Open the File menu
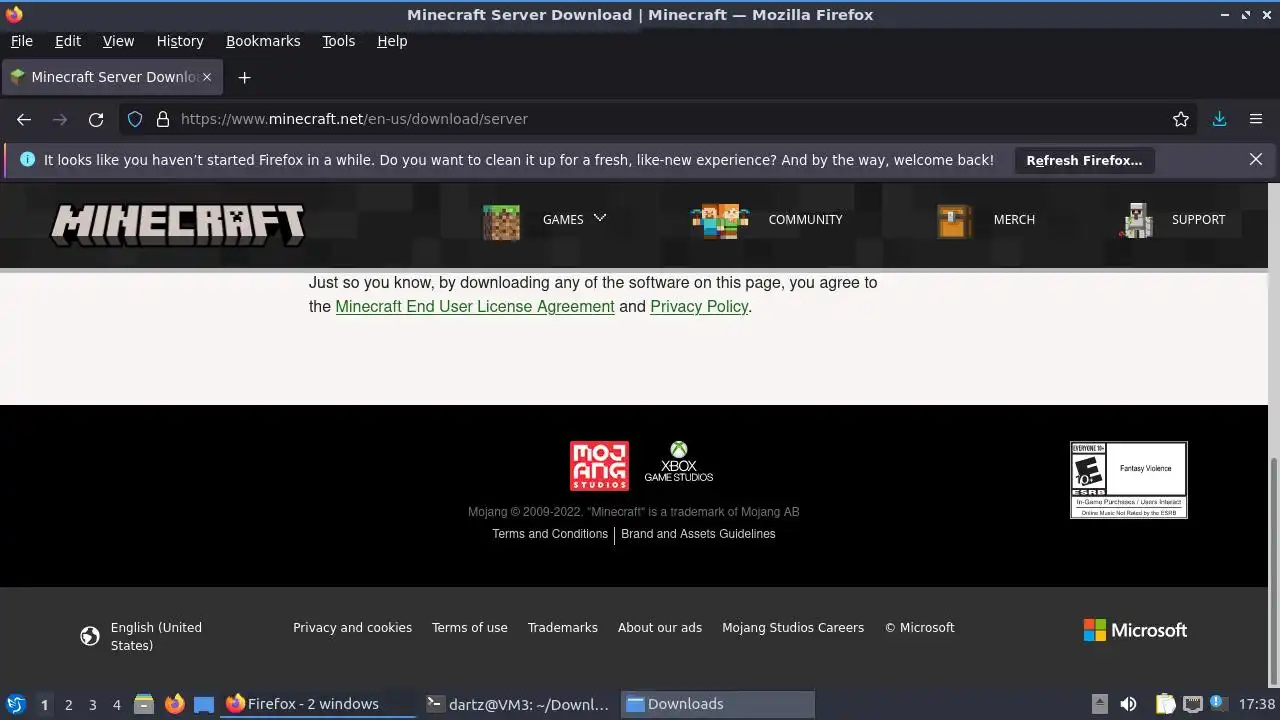 [21, 41]
